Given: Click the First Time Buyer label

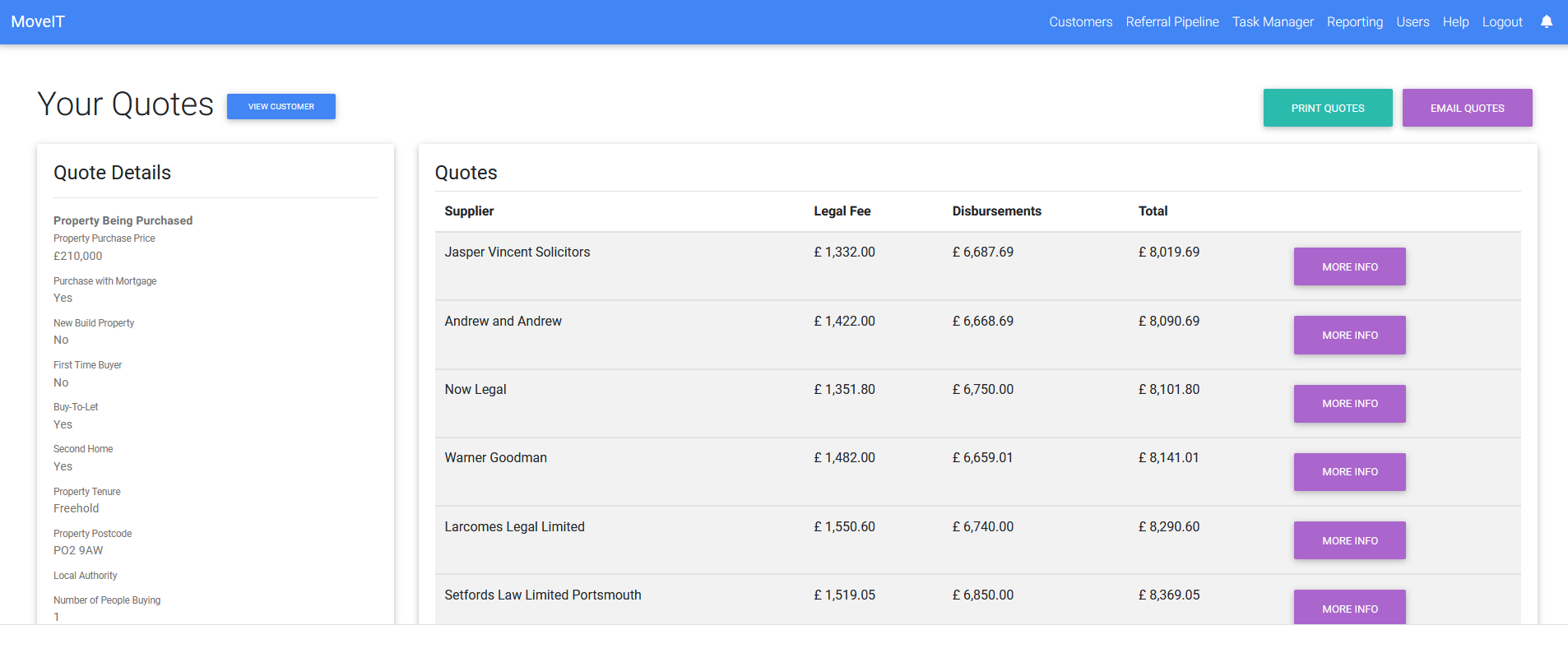Looking at the screenshot, I should (87, 365).
